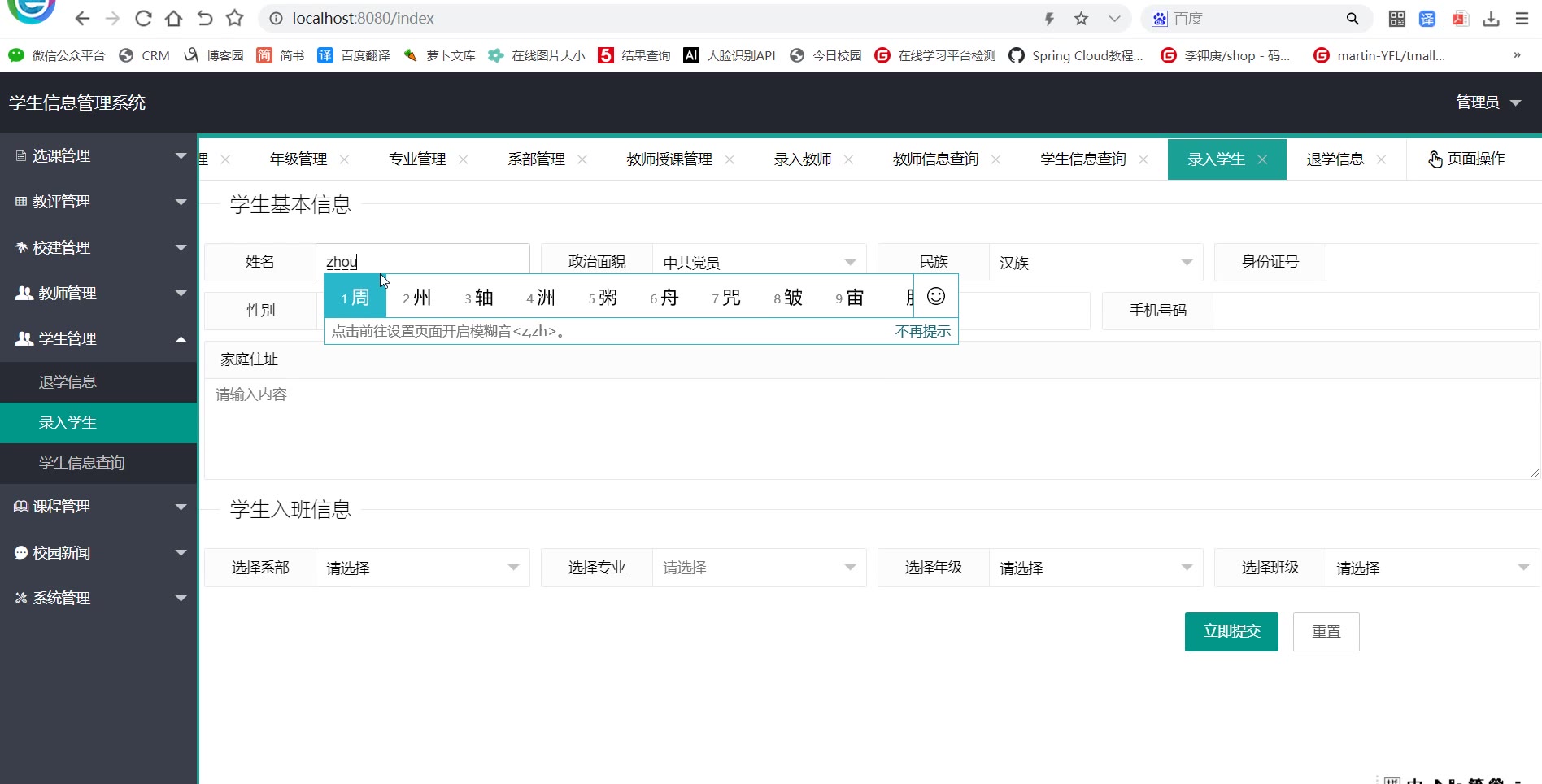Switch to the 教师授课管理 tab
The width and height of the screenshot is (1542, 784).
669,159
